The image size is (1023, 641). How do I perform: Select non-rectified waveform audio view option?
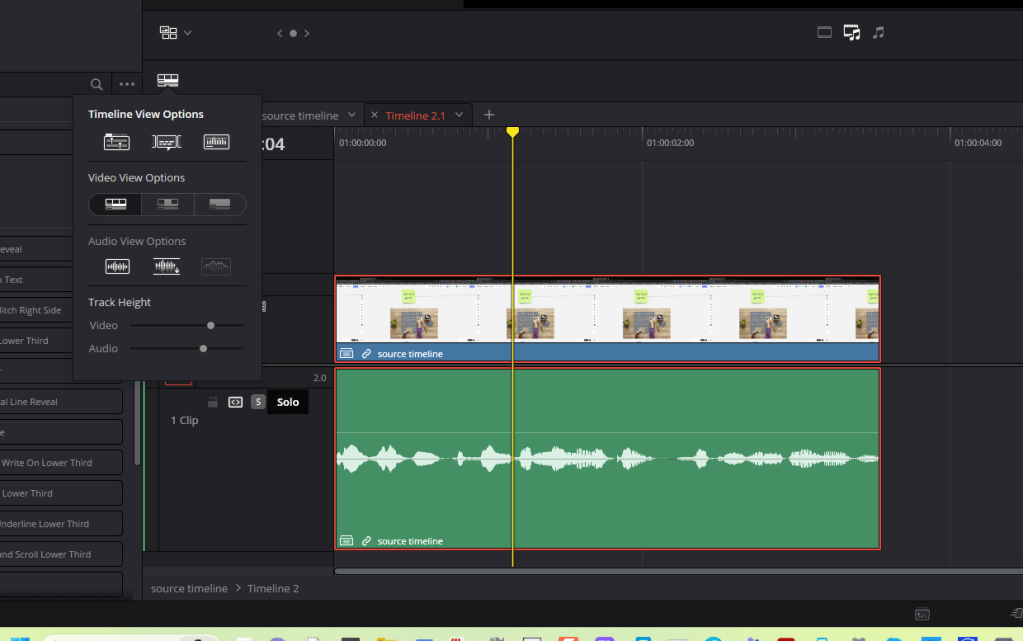click(x=117, y=266)
